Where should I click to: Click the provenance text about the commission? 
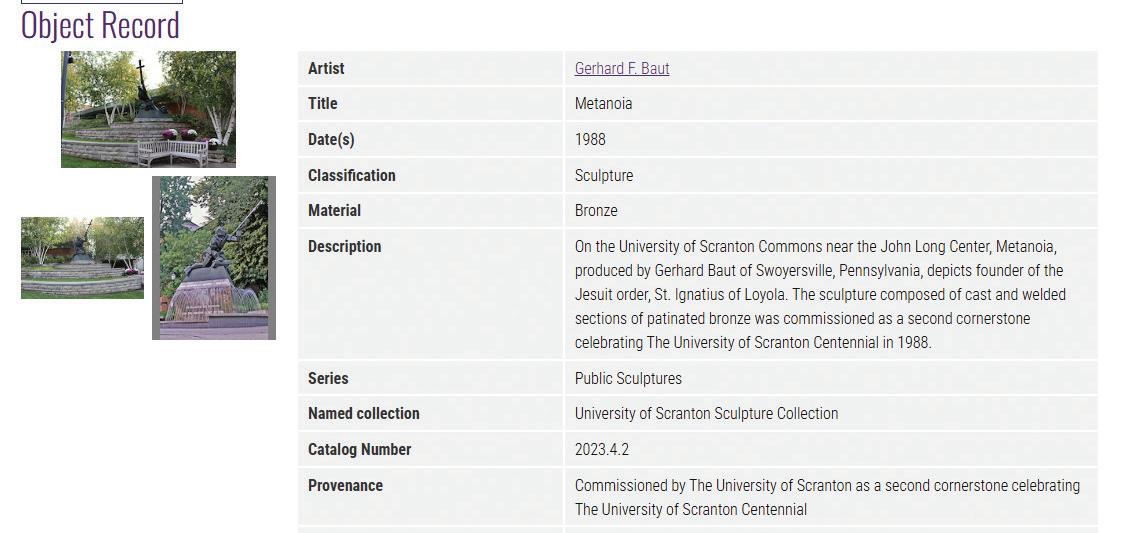pyautogui.click(x=826, y=497)
